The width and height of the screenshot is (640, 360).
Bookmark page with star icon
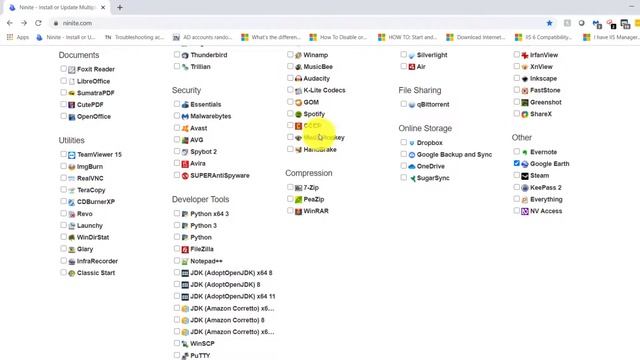click(549, 23)
